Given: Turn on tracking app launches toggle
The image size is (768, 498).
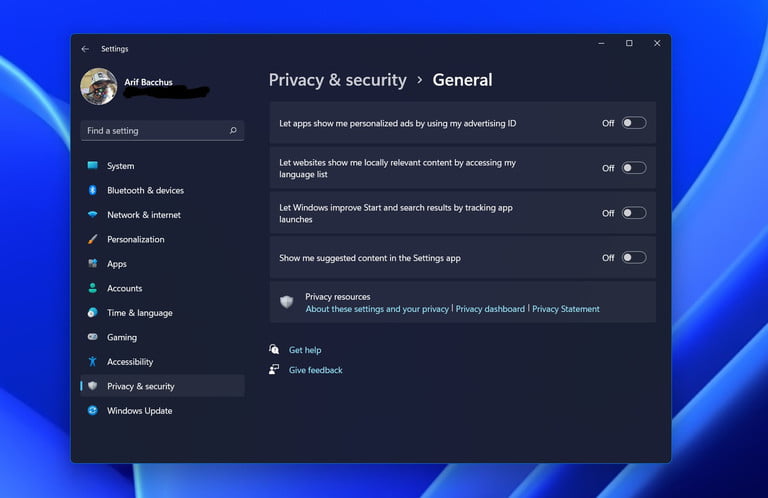Looking at the screenshot, I should click(634, 213).
